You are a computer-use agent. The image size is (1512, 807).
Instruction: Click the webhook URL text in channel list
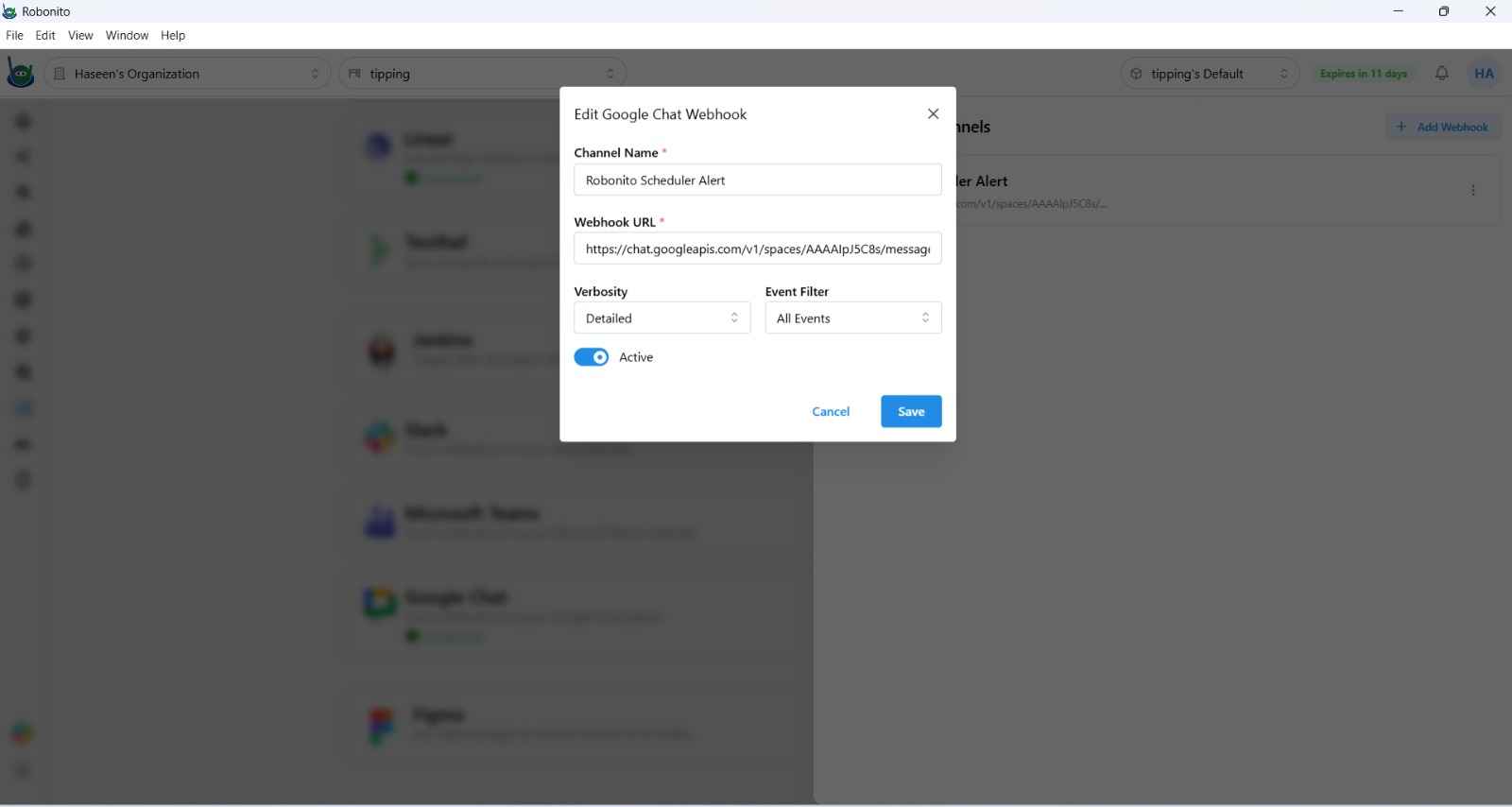[1031, 204]
